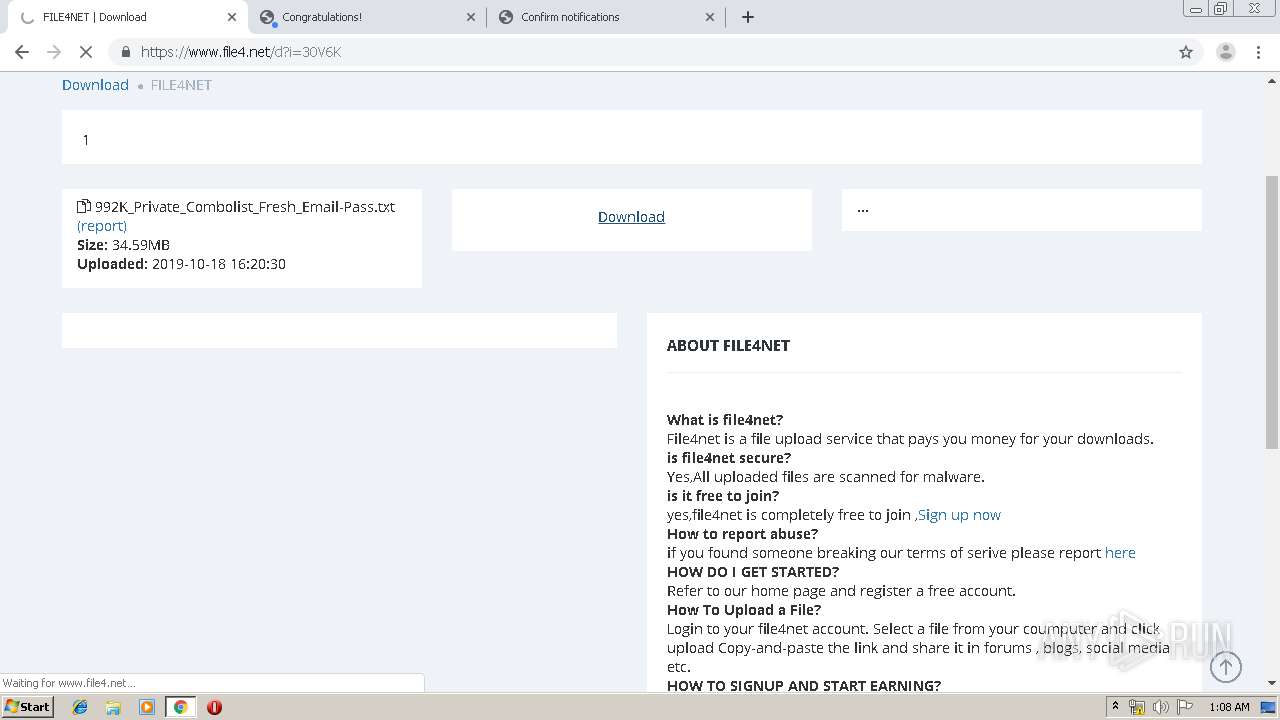
Task: Click the FILE4NET breadcrumb text
Action: 181,85
